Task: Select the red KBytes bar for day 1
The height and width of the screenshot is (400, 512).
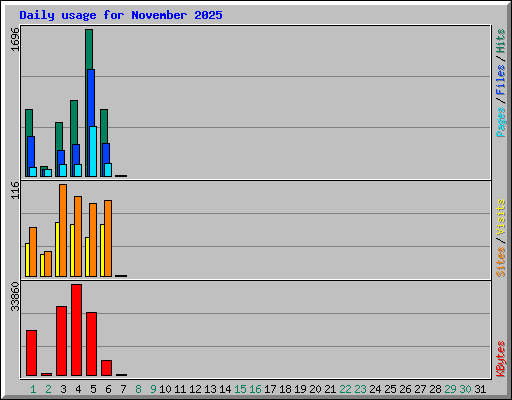Action: [31, 353]
